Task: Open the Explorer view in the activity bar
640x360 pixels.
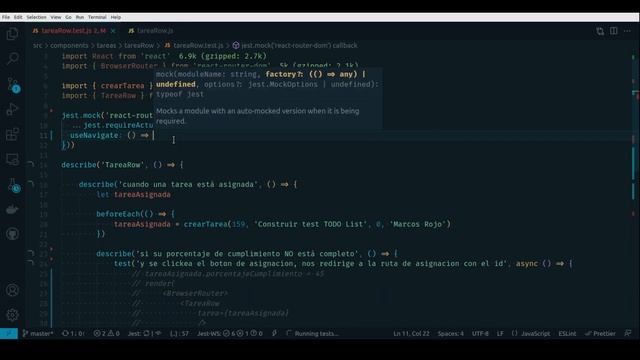Action: (12, 34)
